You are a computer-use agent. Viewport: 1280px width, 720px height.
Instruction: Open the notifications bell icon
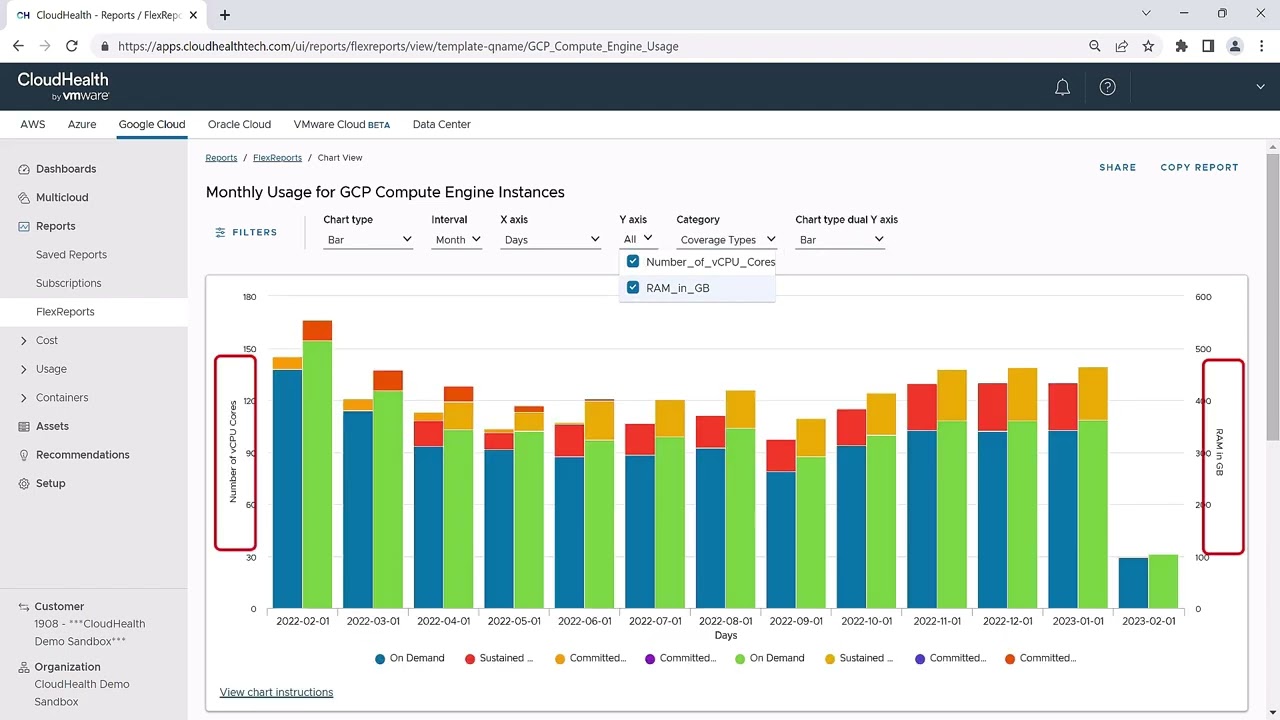tap(1063, 87)
